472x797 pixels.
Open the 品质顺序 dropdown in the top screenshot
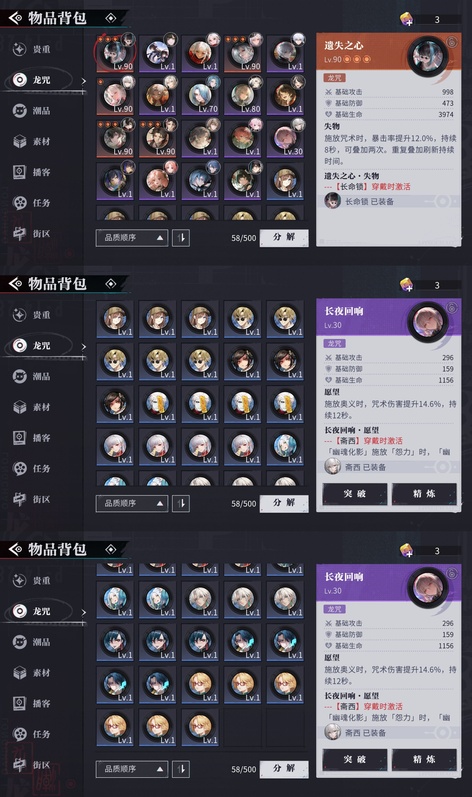[x=132, y=237]
